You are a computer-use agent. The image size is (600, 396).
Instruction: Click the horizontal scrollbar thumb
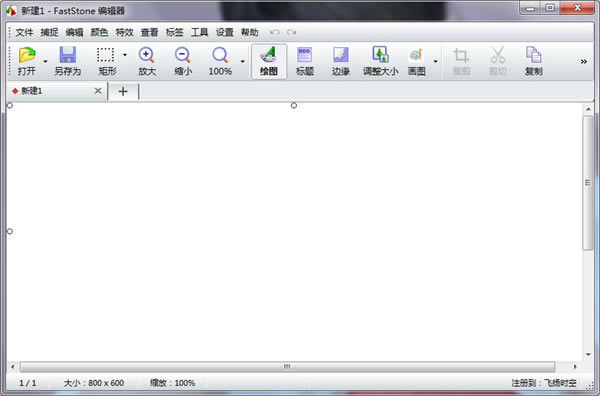click(287, 367)
